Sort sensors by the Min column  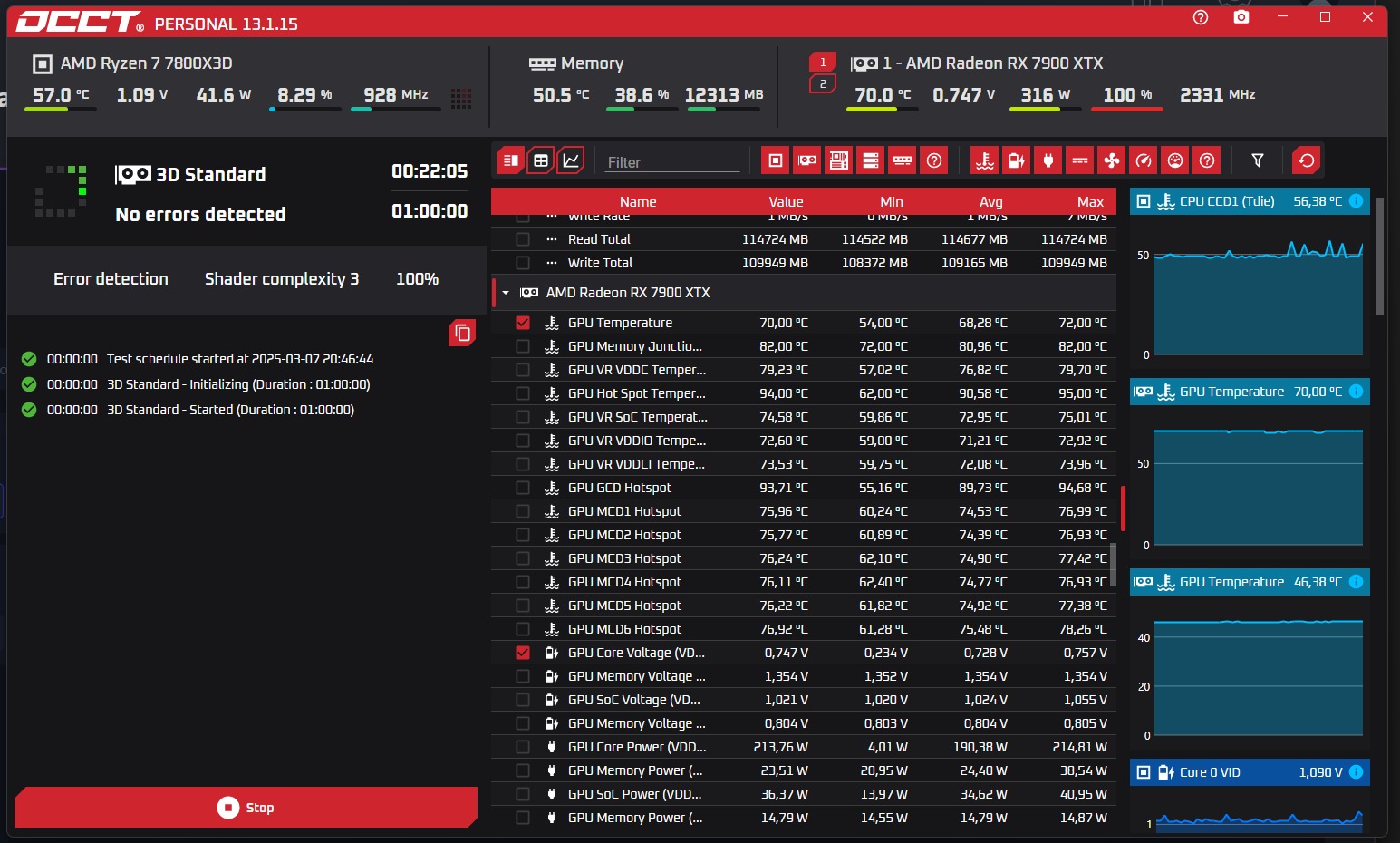(x=892, y=202)
